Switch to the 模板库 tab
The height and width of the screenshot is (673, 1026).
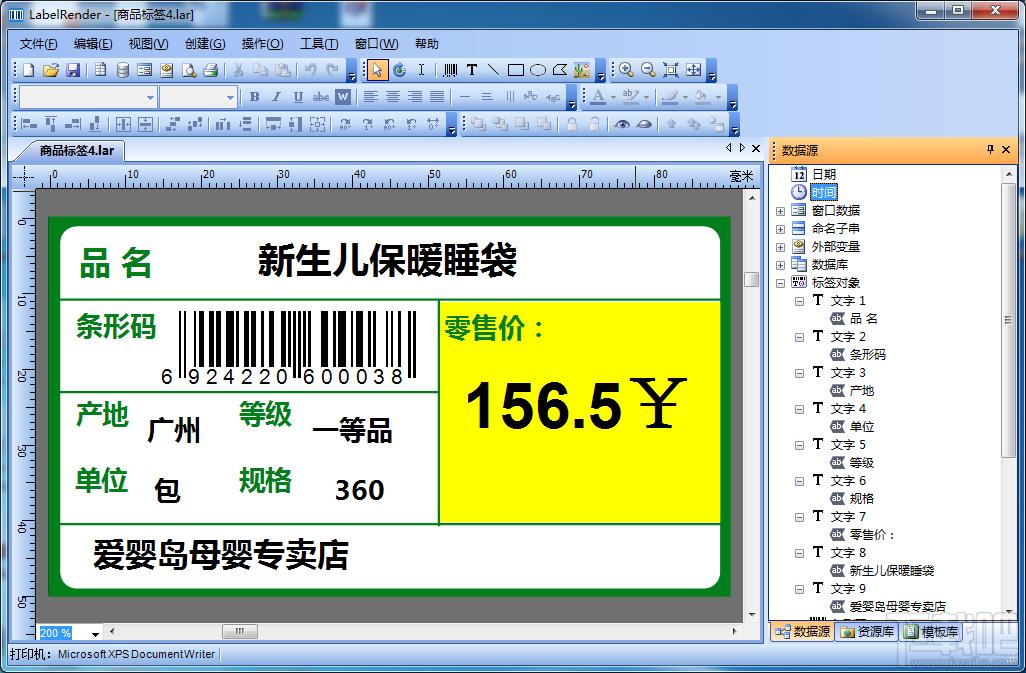point(932,632)
